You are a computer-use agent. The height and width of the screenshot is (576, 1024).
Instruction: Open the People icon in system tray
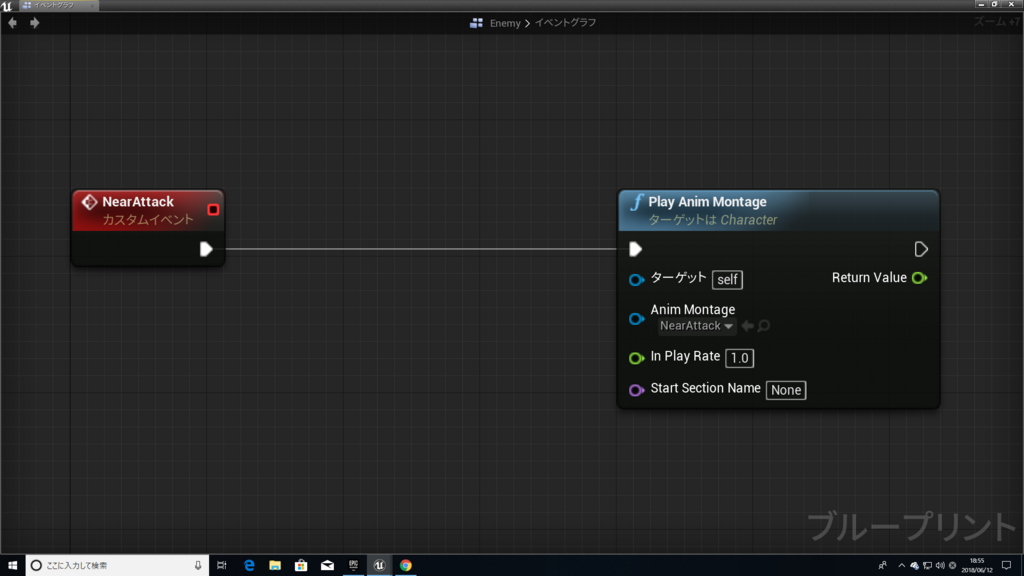pyautogui.click(x=882, y=566)
